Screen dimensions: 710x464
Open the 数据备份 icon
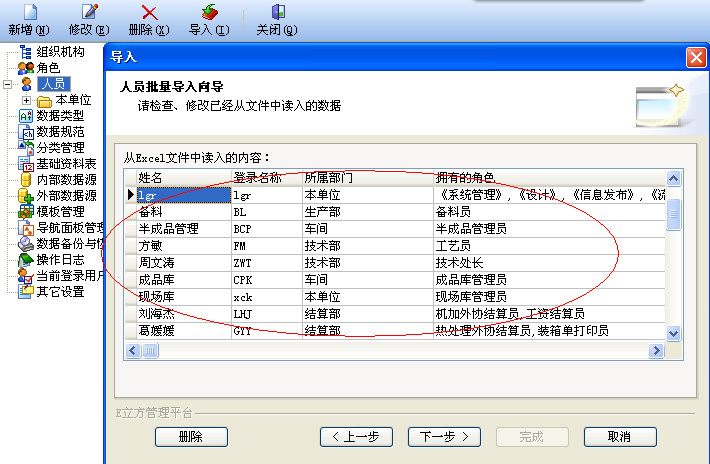[x=26, y=244]
